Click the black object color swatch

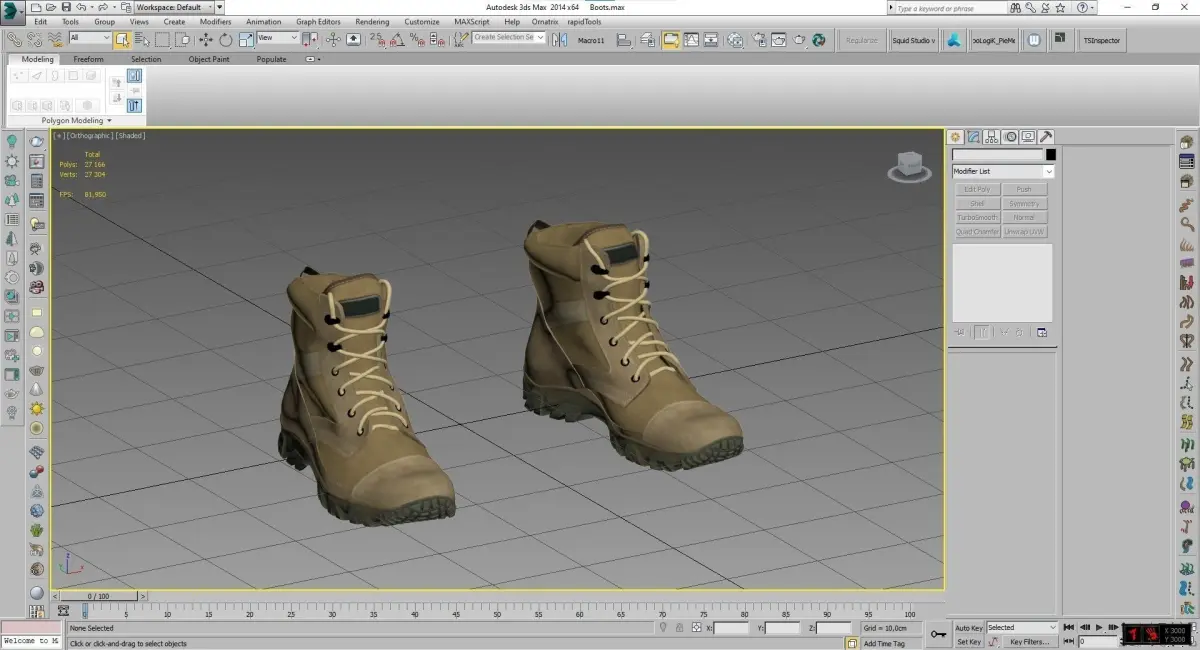click(1050, 155)
